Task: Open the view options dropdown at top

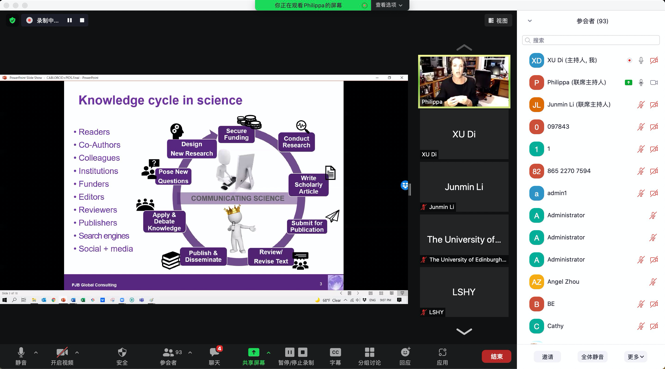Action: 389,5
